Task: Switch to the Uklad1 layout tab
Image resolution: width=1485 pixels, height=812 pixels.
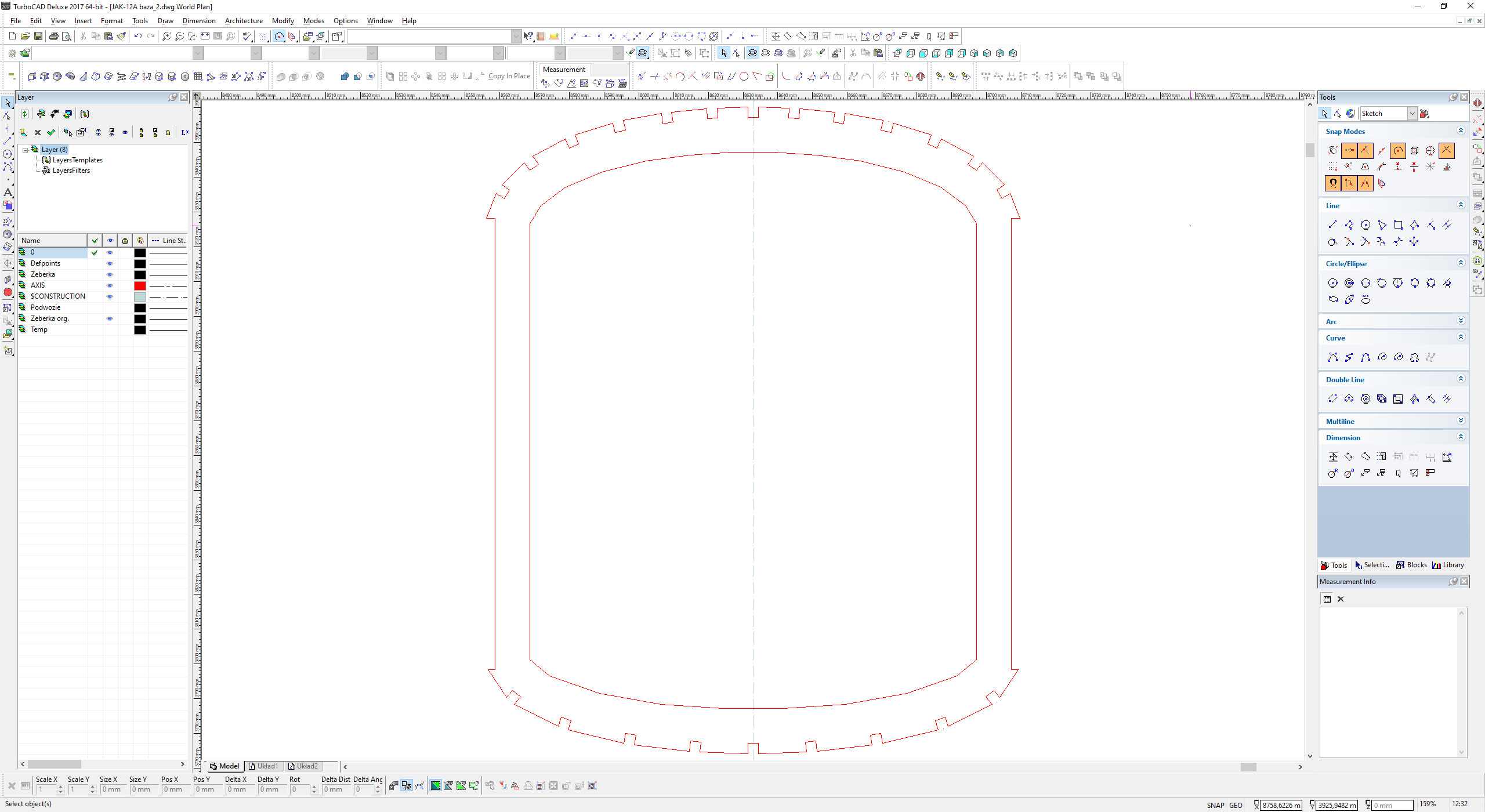Action: 263,766
